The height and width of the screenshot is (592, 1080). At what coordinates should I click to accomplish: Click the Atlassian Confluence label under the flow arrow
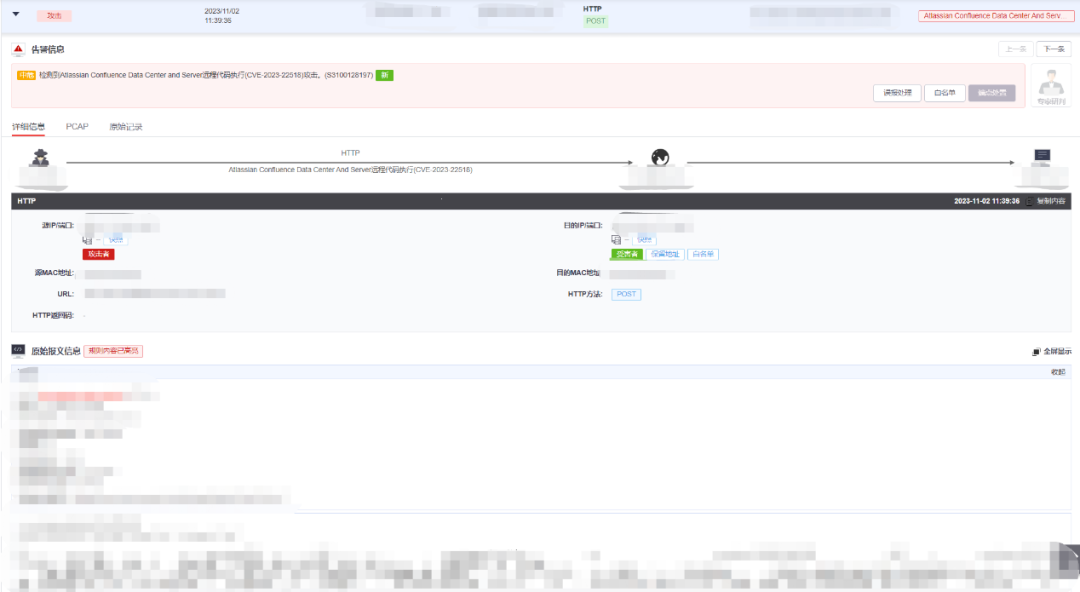point(351,170)
